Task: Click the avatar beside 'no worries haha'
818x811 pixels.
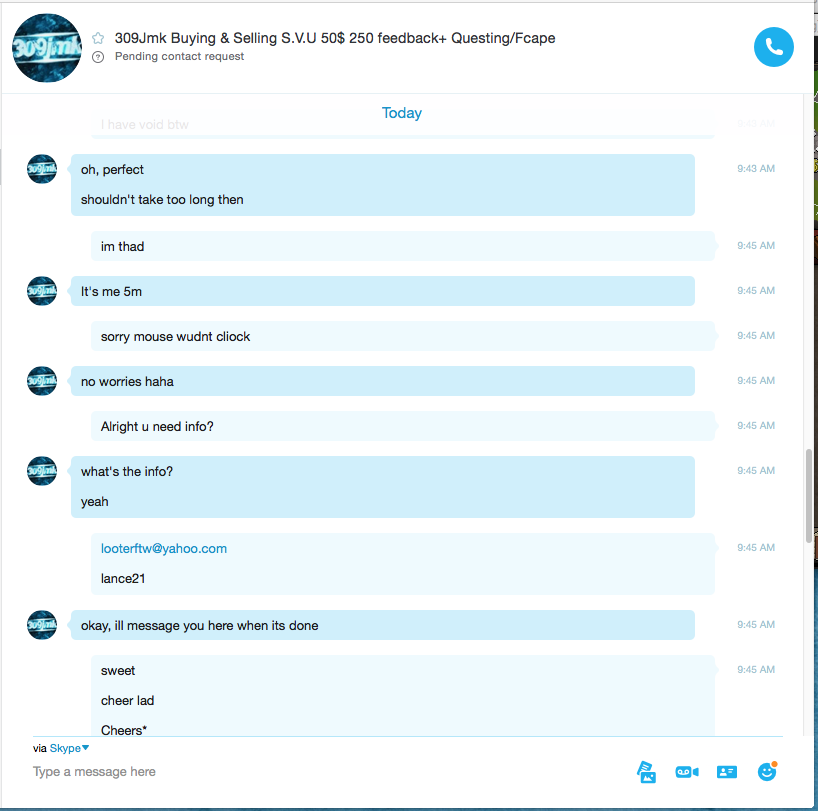Action: click(42, 381)
